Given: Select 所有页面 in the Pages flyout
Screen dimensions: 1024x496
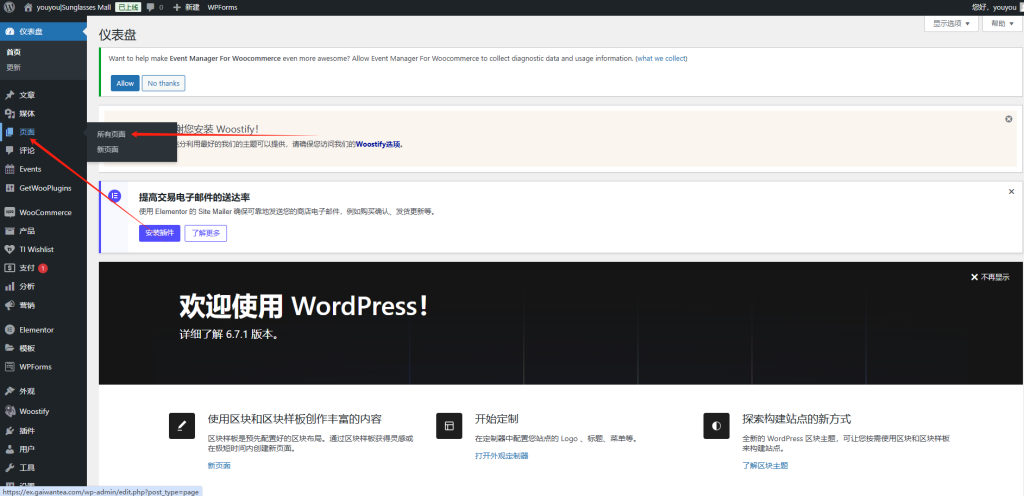Looking at the screenshot, I should tap(111, 134).
